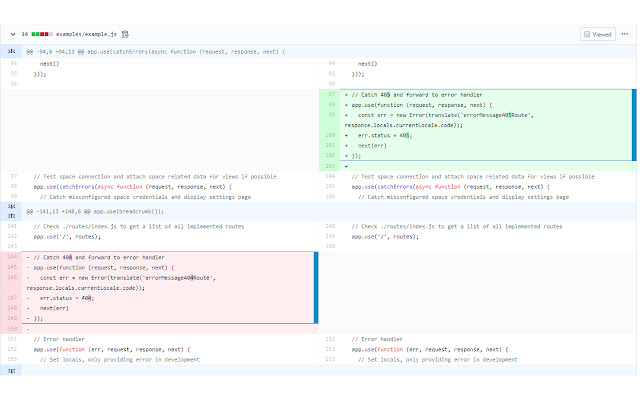Mark the file as Viewed
The height and width of the screenshot is (400, 640).
(598, 34)
